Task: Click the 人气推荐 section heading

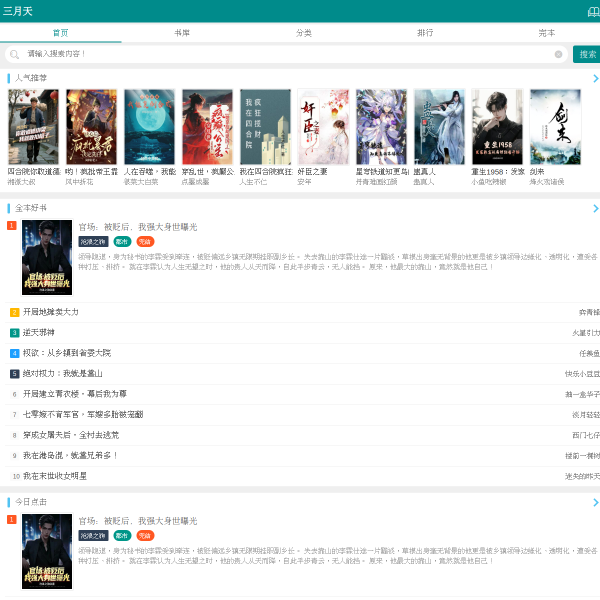Action: [31, 78]
